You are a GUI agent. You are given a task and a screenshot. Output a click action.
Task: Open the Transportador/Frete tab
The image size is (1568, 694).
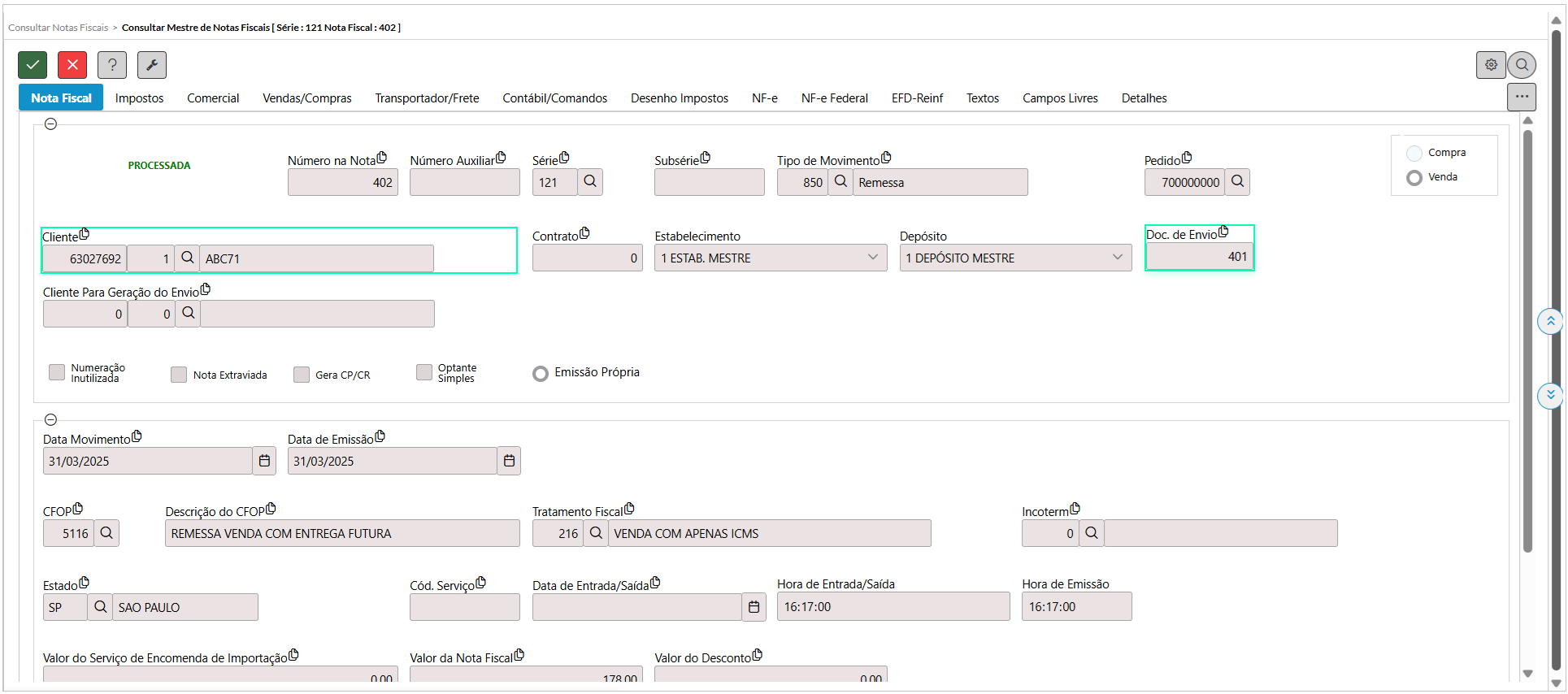[427, 98]
